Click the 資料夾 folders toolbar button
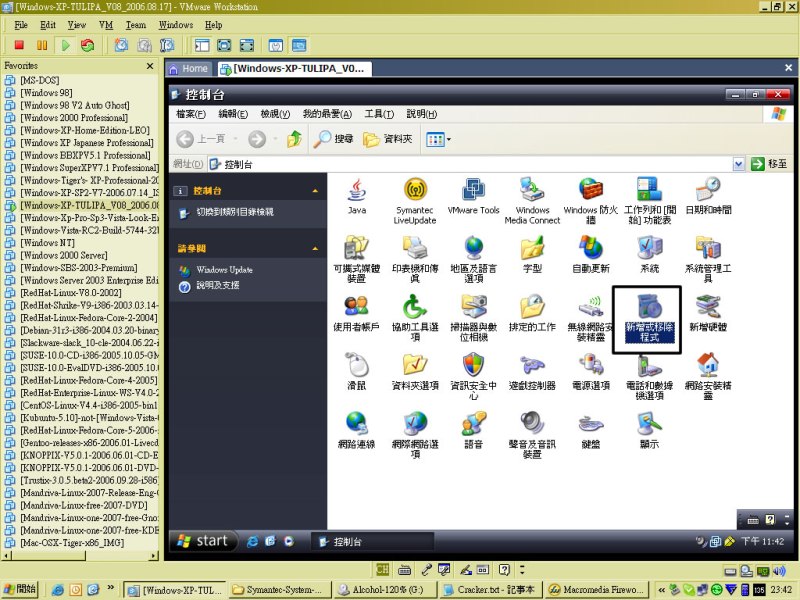 pos(388,139)
